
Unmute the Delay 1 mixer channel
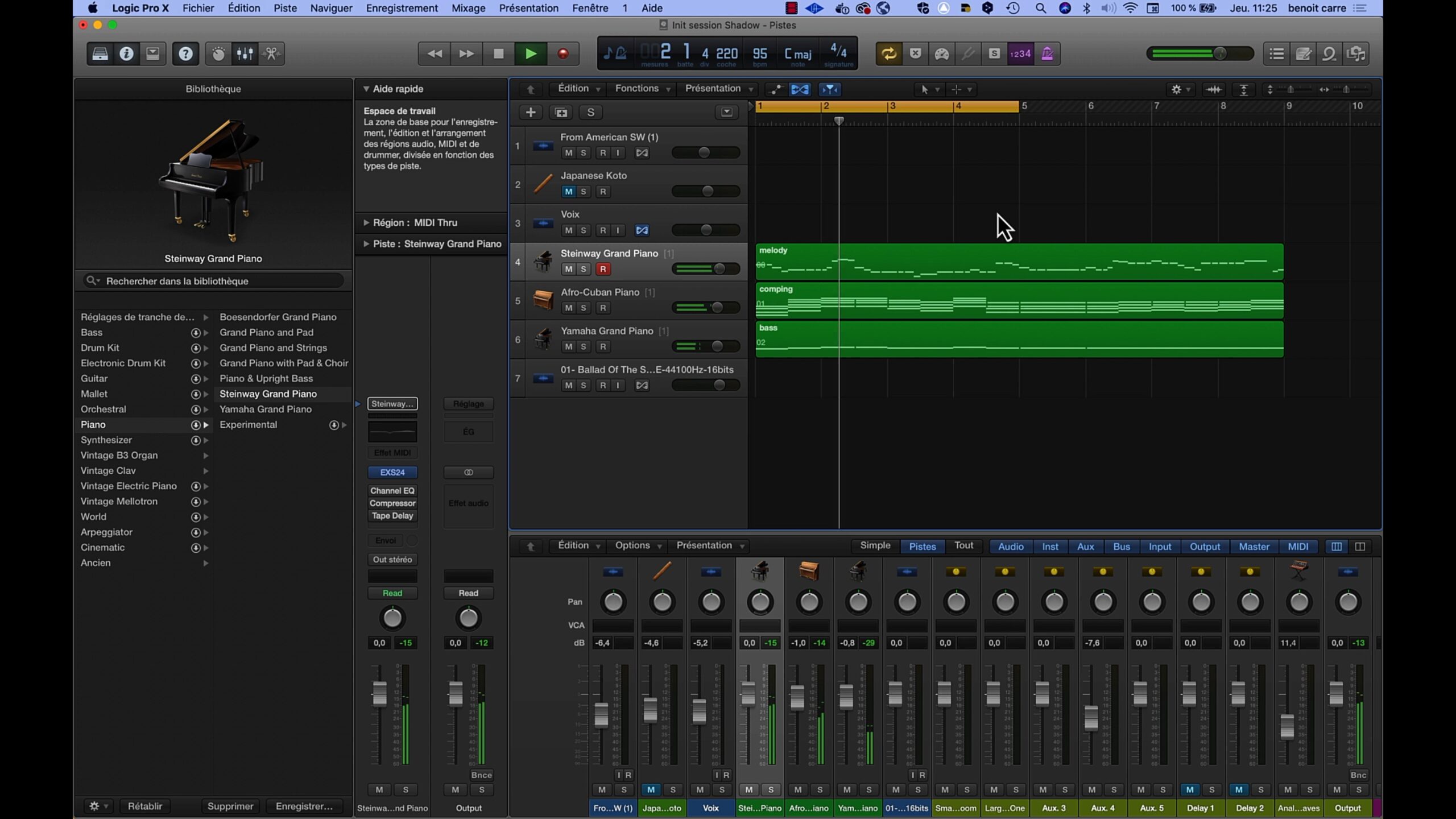click(x=1190, y=789)
